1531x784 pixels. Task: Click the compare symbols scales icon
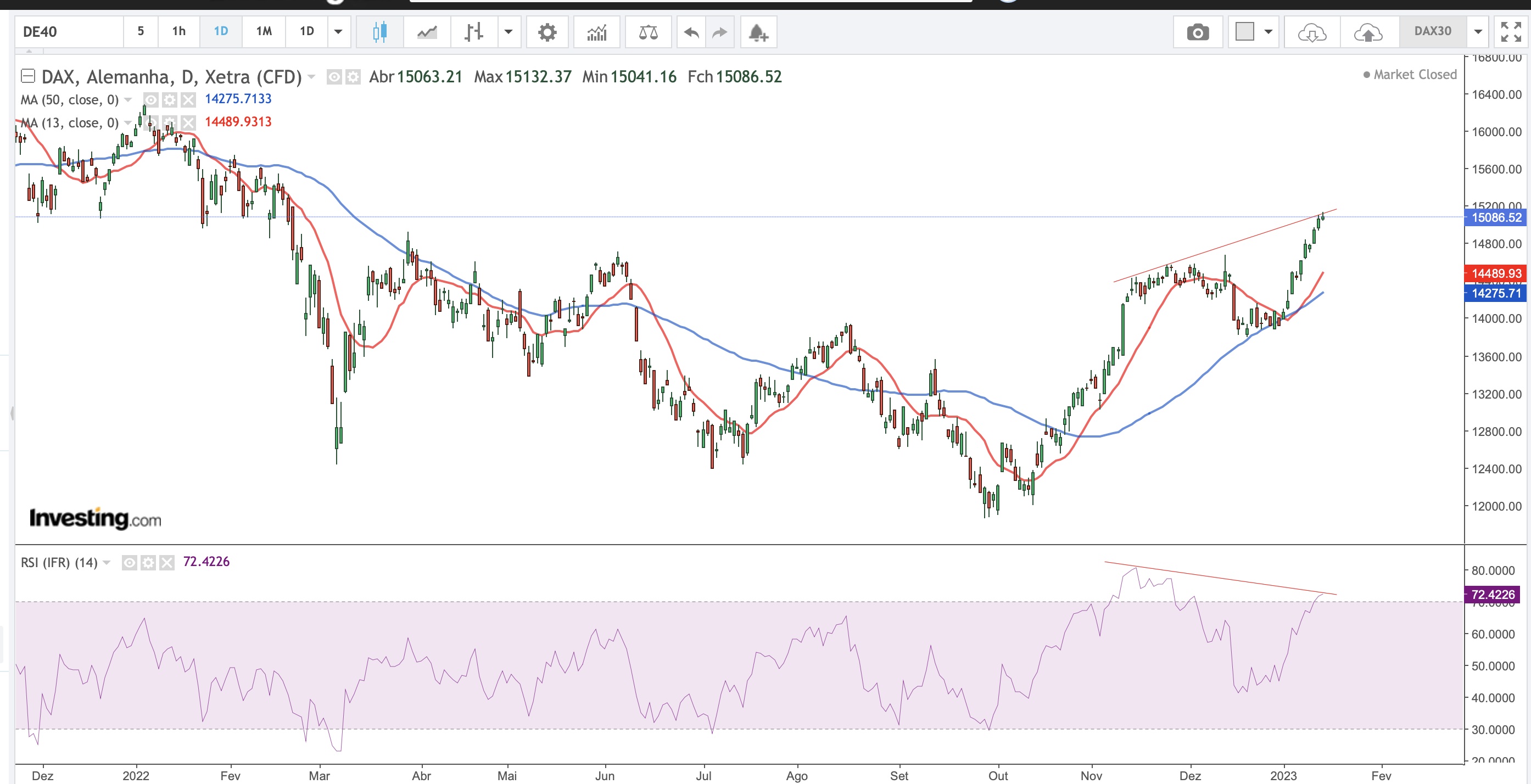(647, 32)
